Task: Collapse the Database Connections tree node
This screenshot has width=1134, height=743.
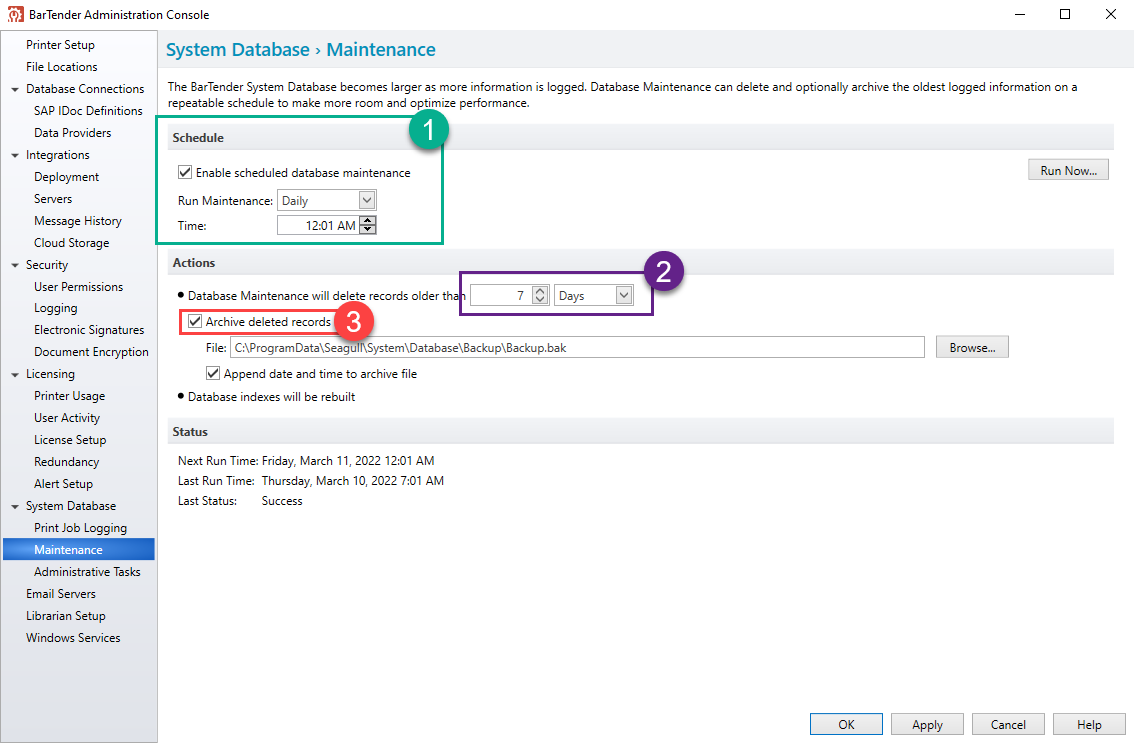Action: (x=14, y=89)
